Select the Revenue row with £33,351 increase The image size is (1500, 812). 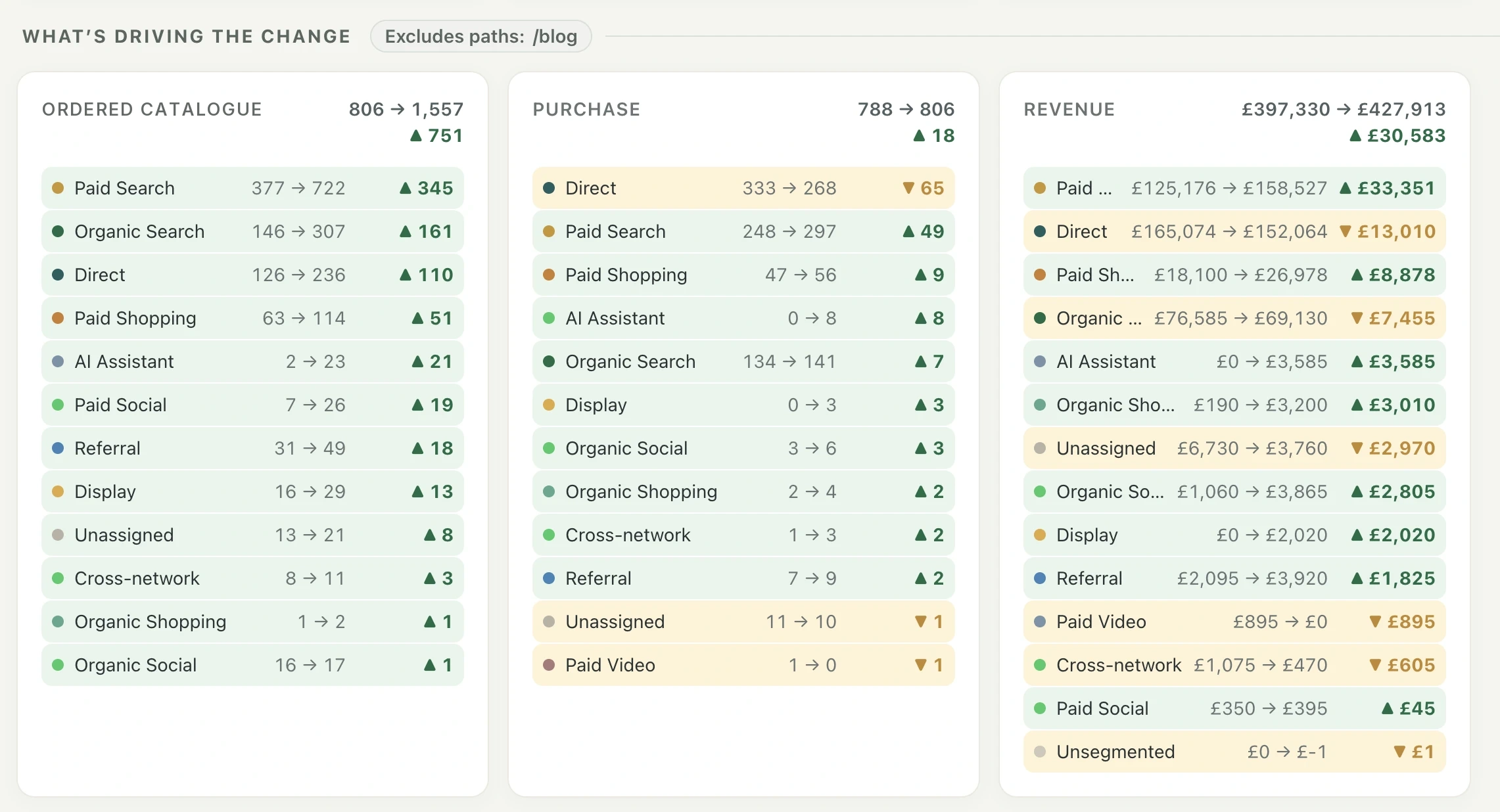(x=1234, y=188)
